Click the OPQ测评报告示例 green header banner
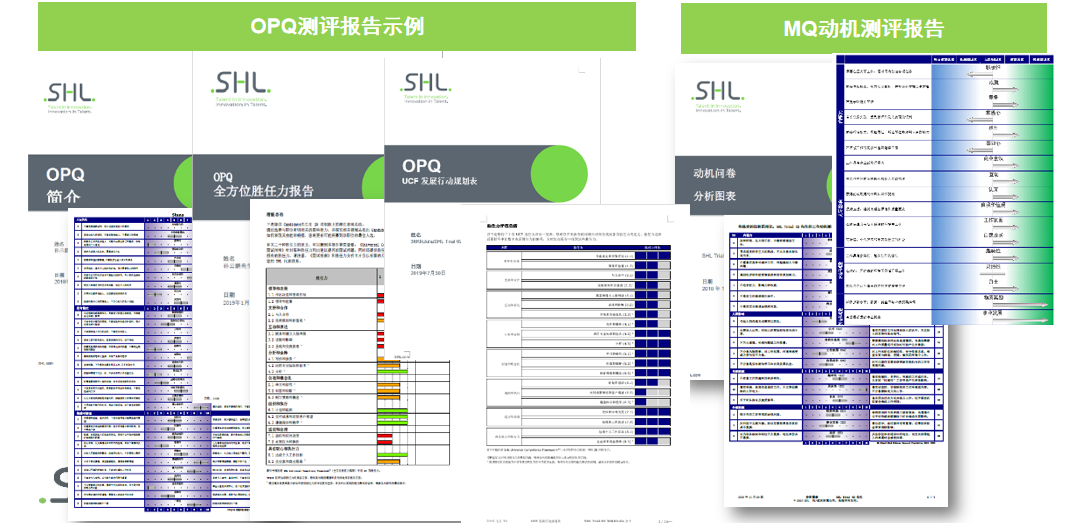Image resolution: width=1078 pixels, height=523 pixels. tap(337, 26)
